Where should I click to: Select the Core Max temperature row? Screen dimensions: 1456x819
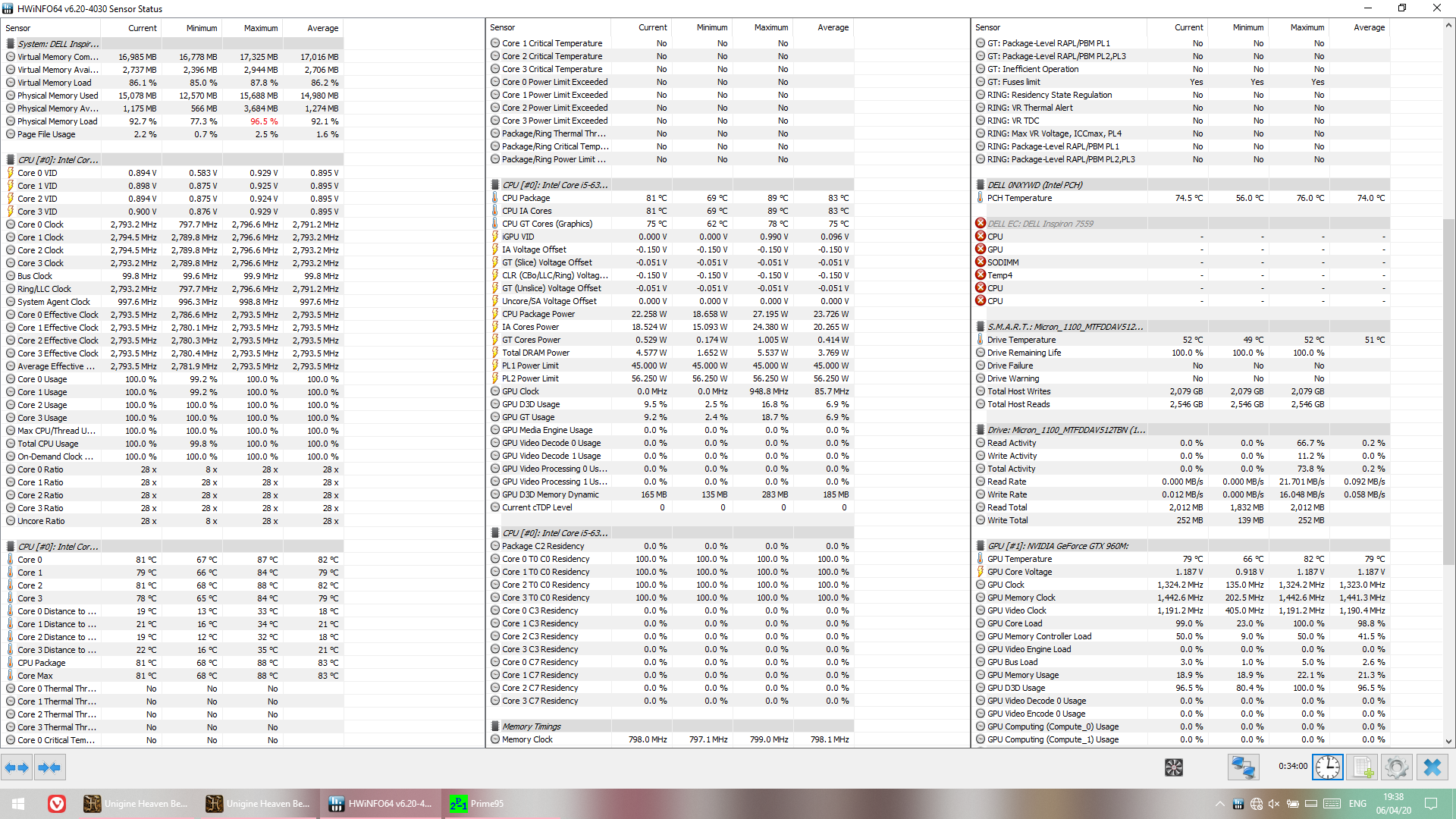[174, 676]
